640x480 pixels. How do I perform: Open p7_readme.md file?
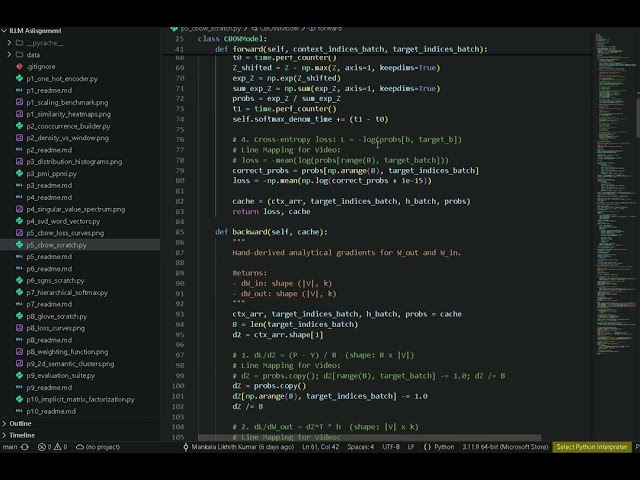click(49, 304)
